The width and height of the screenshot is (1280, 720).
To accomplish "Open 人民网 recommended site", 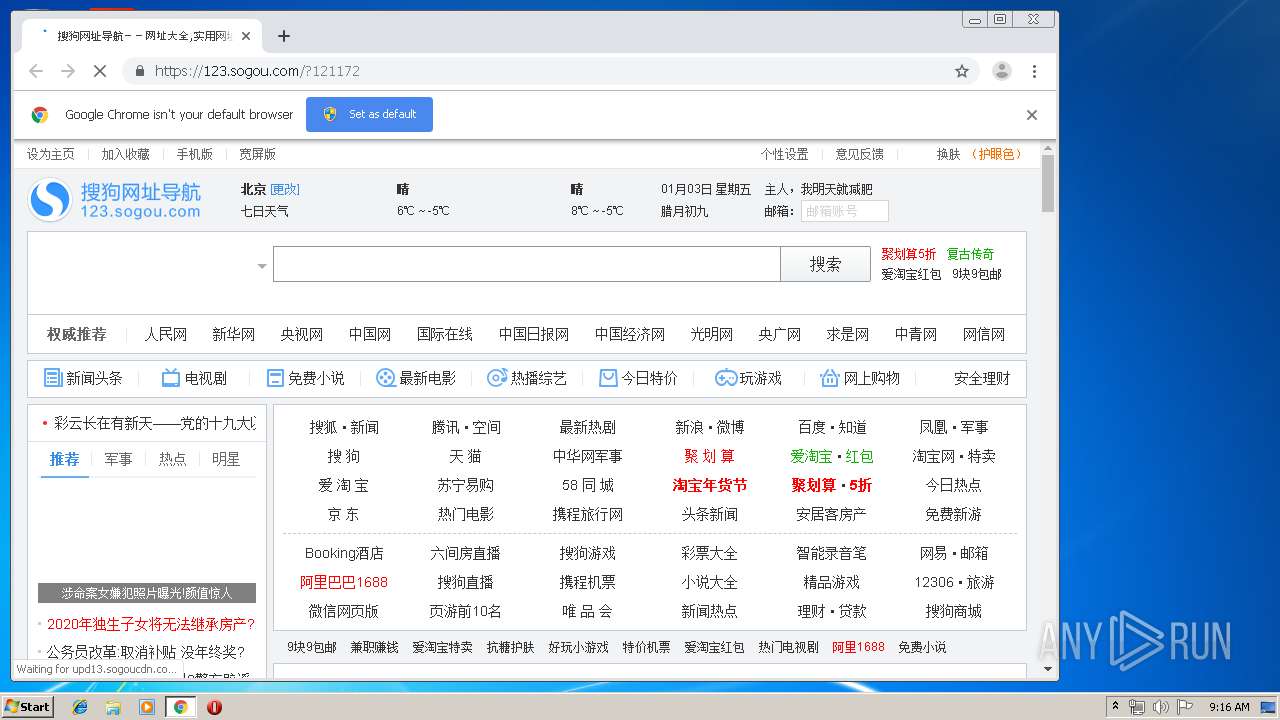I will pyautogui.click(x=166, y=334).
